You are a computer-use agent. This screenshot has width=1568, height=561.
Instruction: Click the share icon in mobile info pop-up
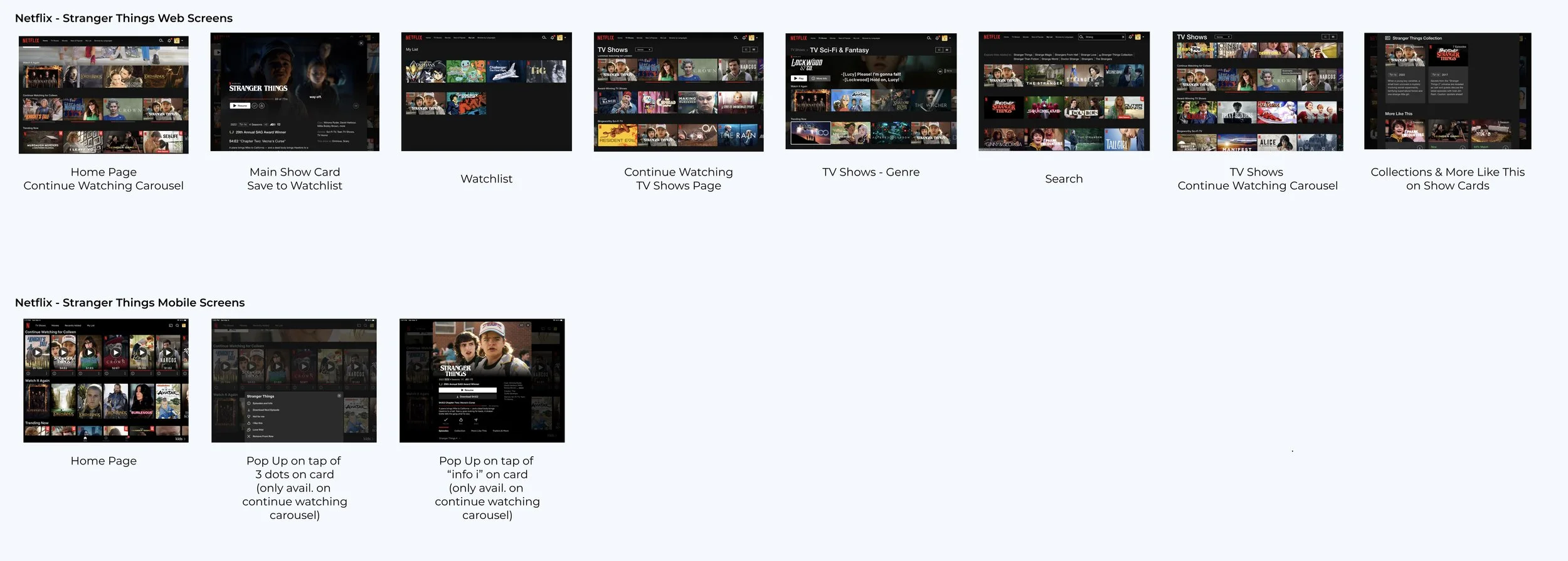coord(476,419)
